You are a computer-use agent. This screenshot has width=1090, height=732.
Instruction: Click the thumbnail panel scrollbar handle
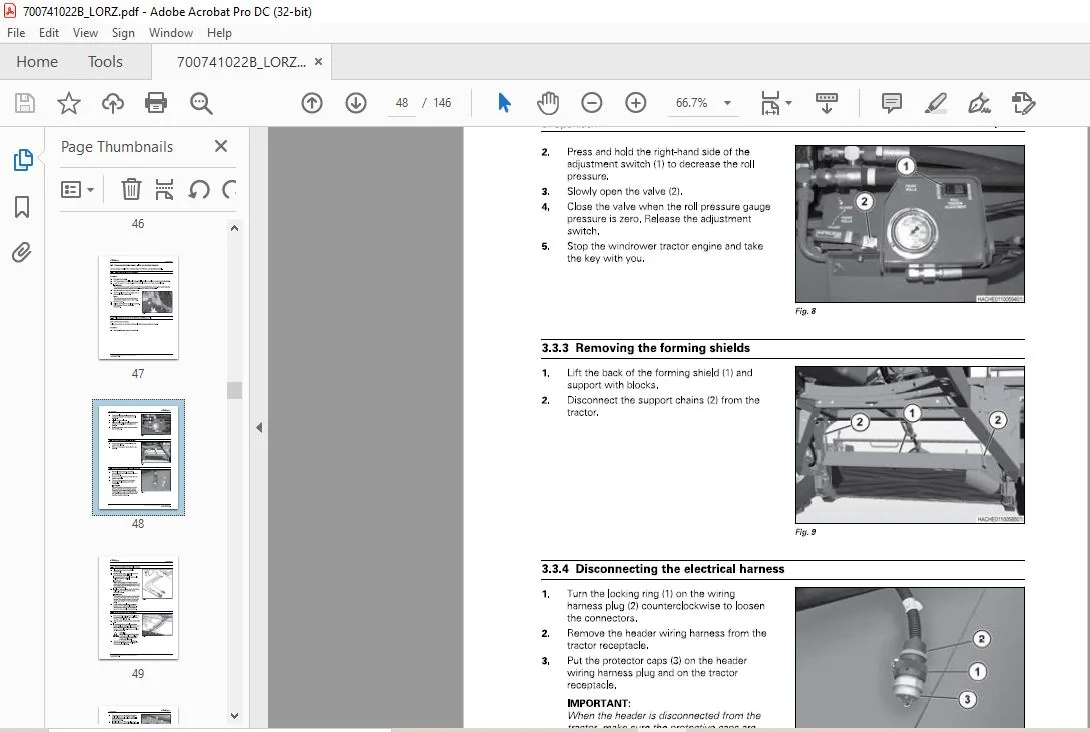pos(234,390)
